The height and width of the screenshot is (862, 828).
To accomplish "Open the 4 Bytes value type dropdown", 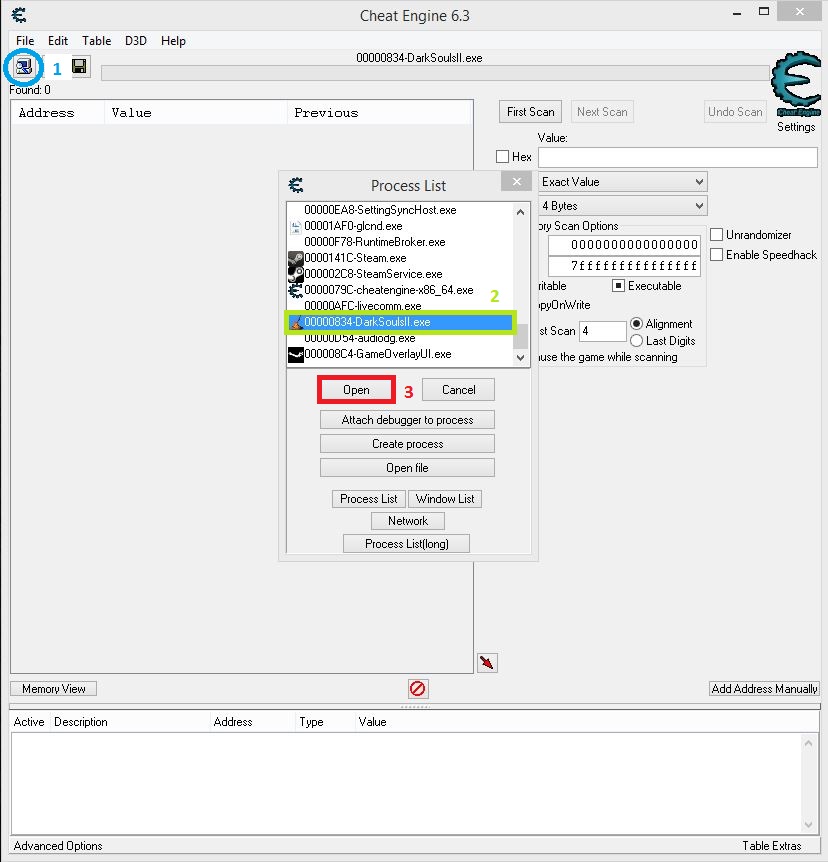I will [x=622, y=206].
